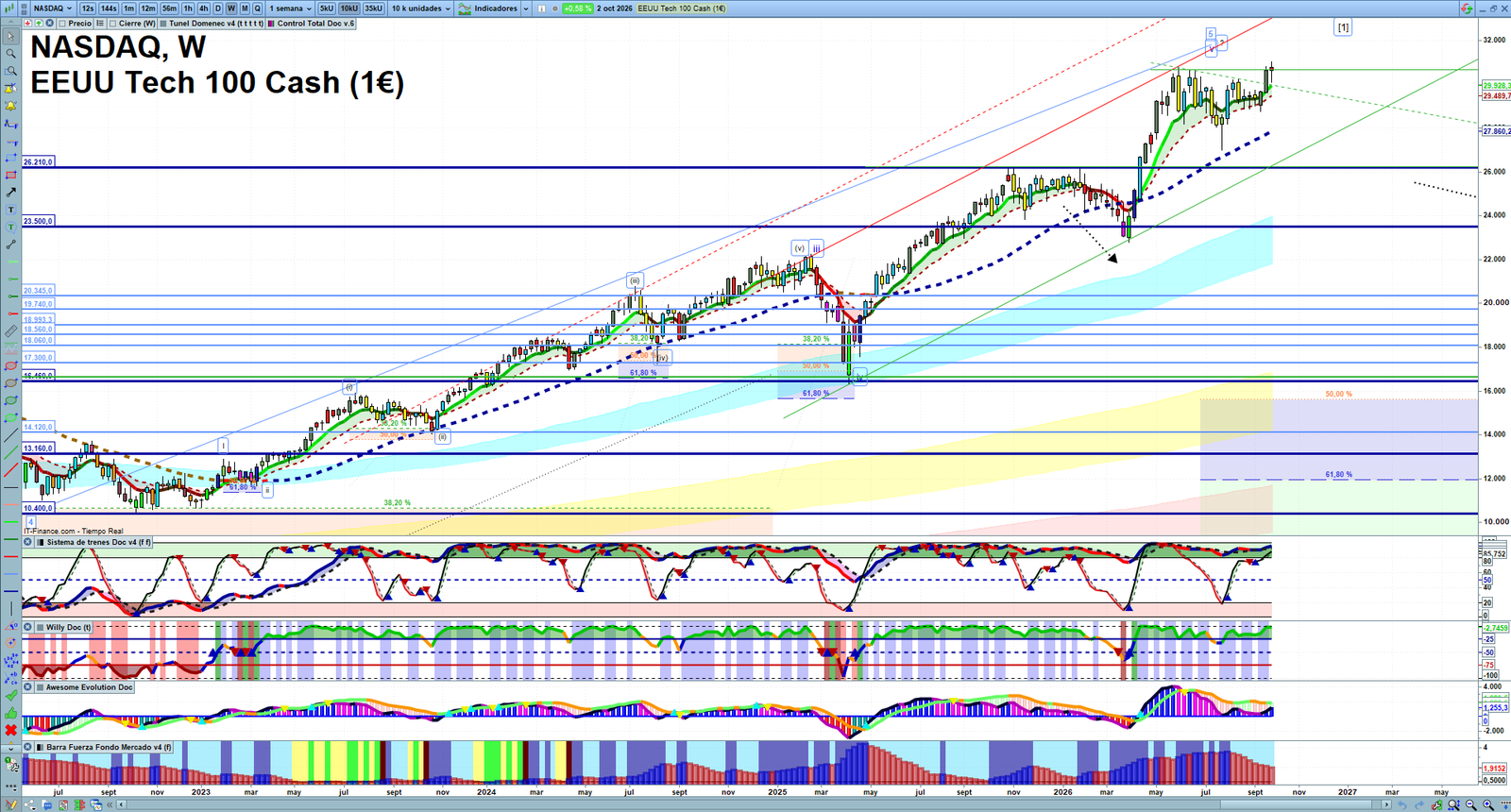Click the double-chevron collapse at bottom left
Viewport: 1511px width, 812px height.
click(x=110, y=804)
